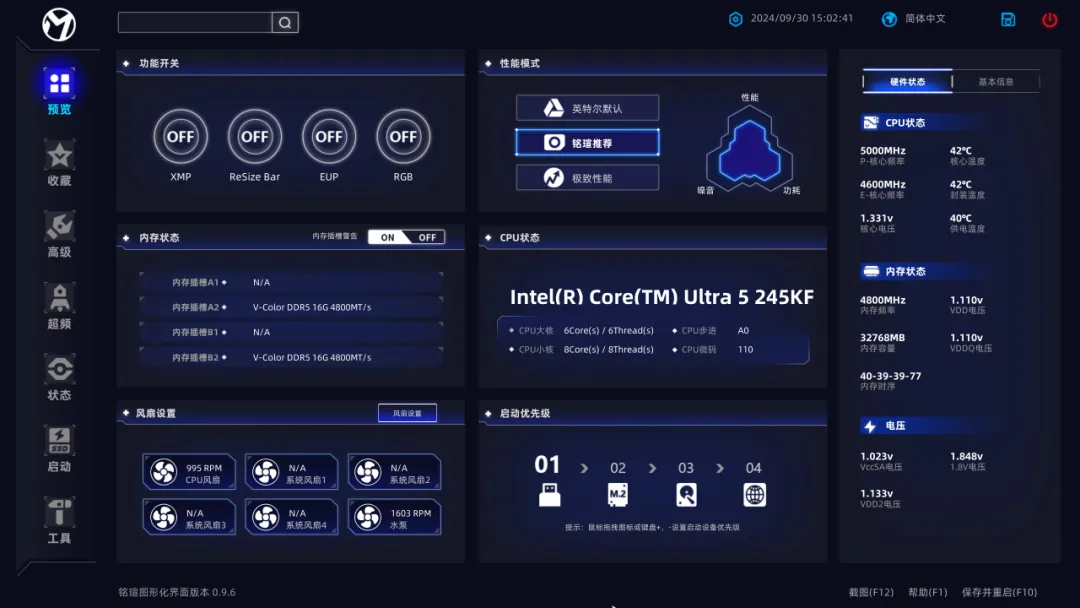Screen dimensions: 1080x608
Task: Click the search input field
Action: (195, 22)
